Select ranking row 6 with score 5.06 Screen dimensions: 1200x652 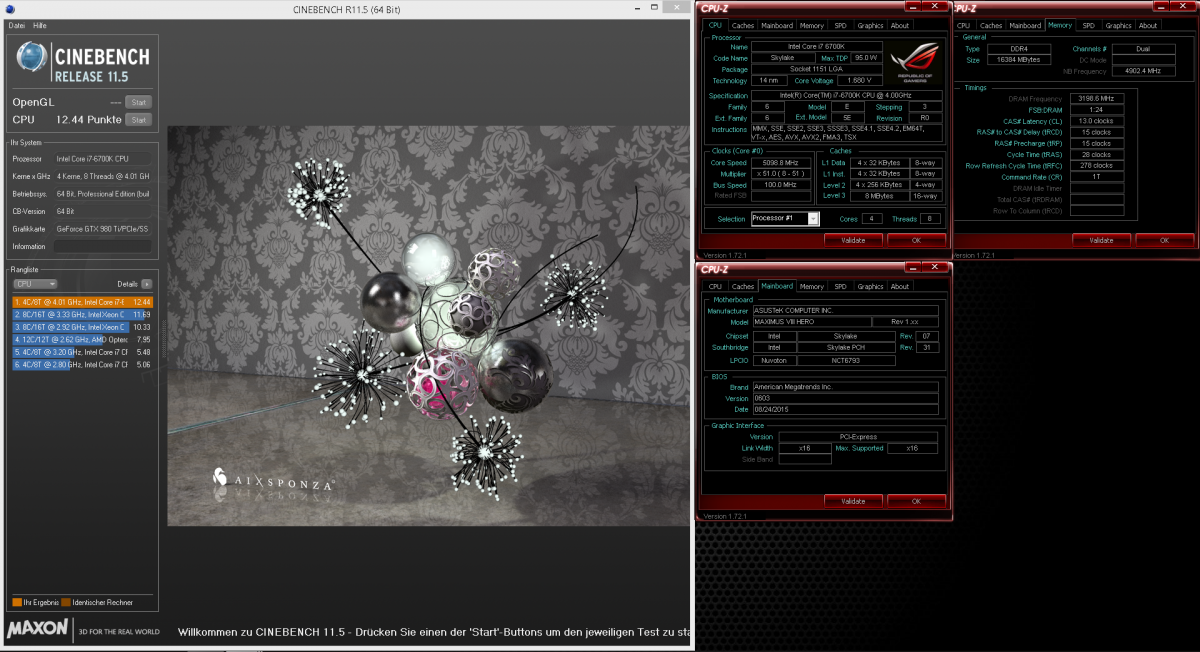click(82, 366)
